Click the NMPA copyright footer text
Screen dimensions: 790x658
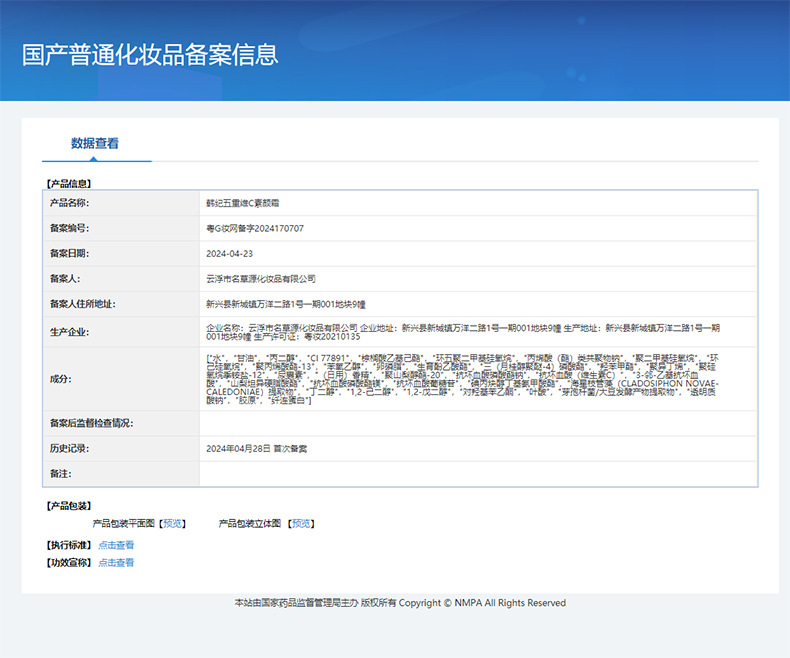click(x=400, y=603)
